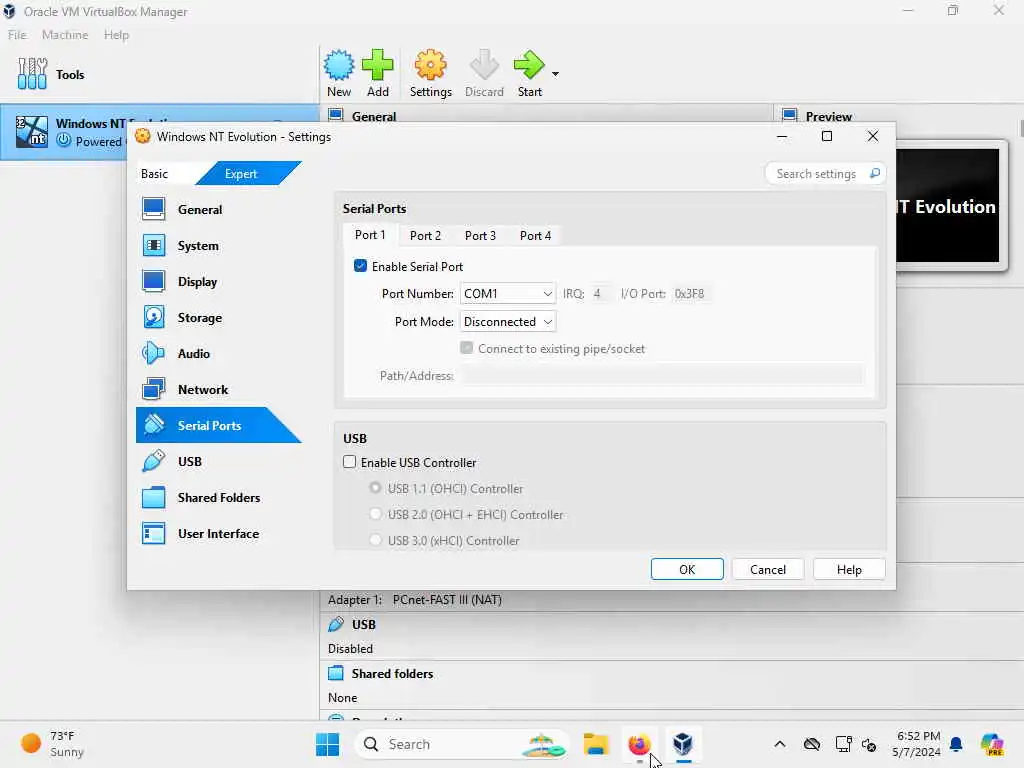The height and width of the screenshot is (768, 1024).
Task: Open the Port Mode Disconnected dropdown
Action: (508, 321)
